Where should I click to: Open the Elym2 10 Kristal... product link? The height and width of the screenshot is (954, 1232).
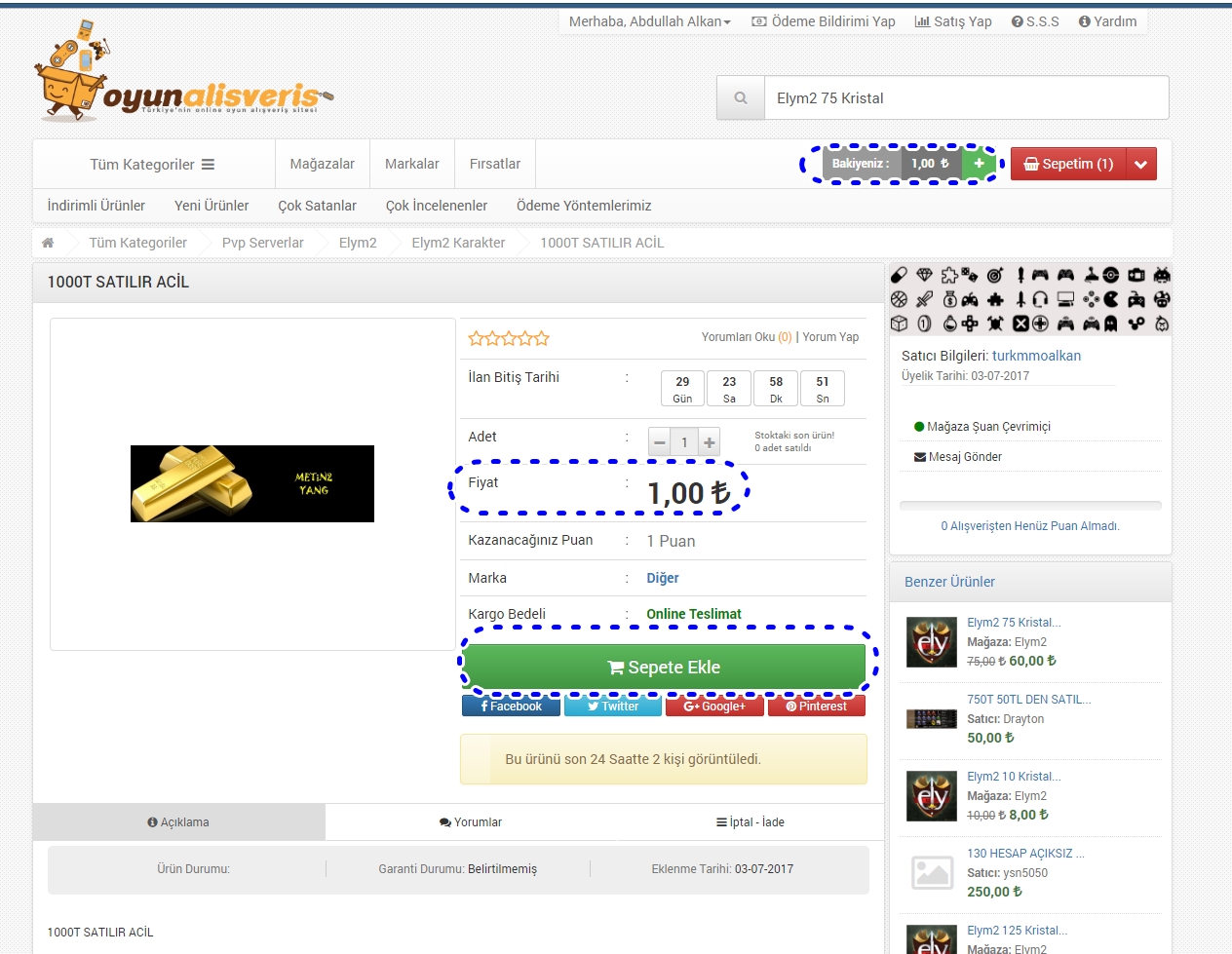pos(1014,777)
